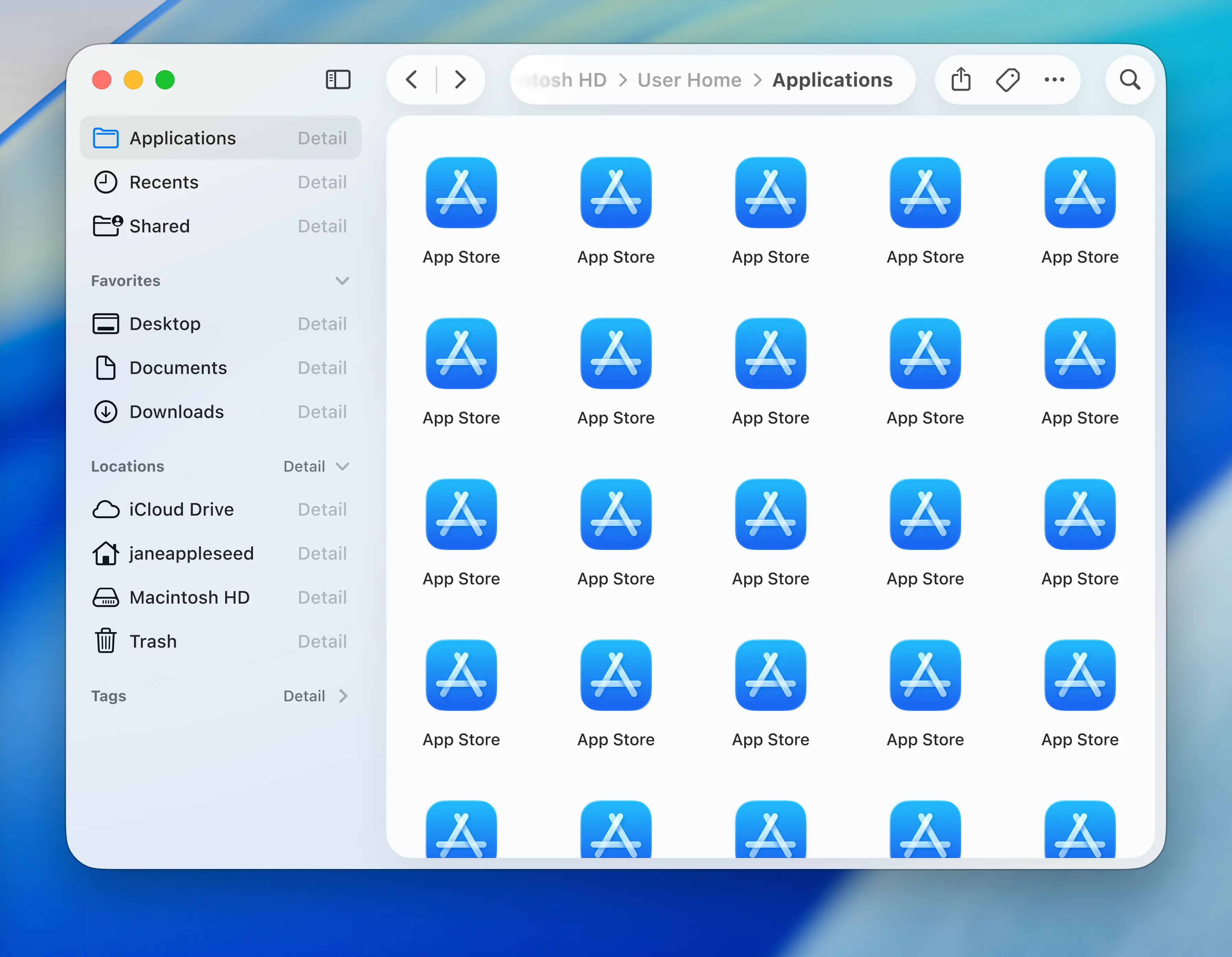Click the search magnifier icon
Screen dimensions: 1232x957
(1129, 79)
